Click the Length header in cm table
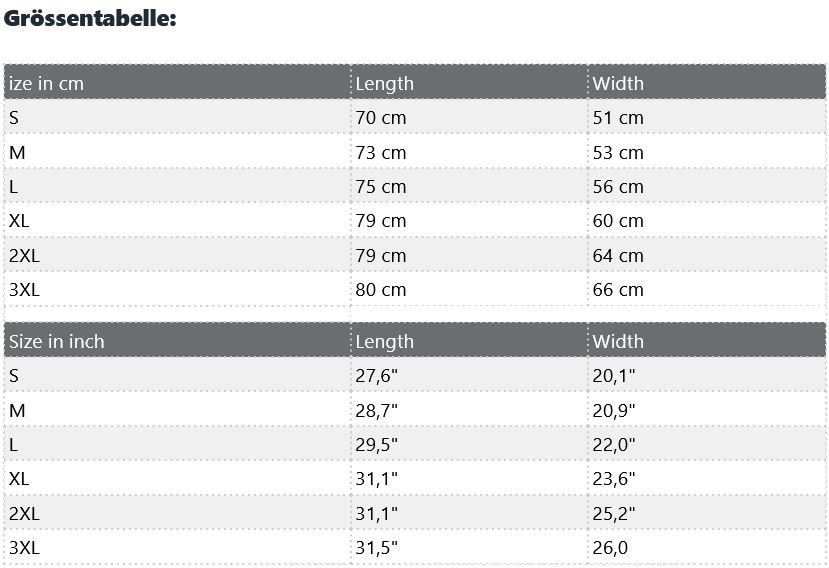This screenshot has width=829, height=568. [x=384, y=83]
